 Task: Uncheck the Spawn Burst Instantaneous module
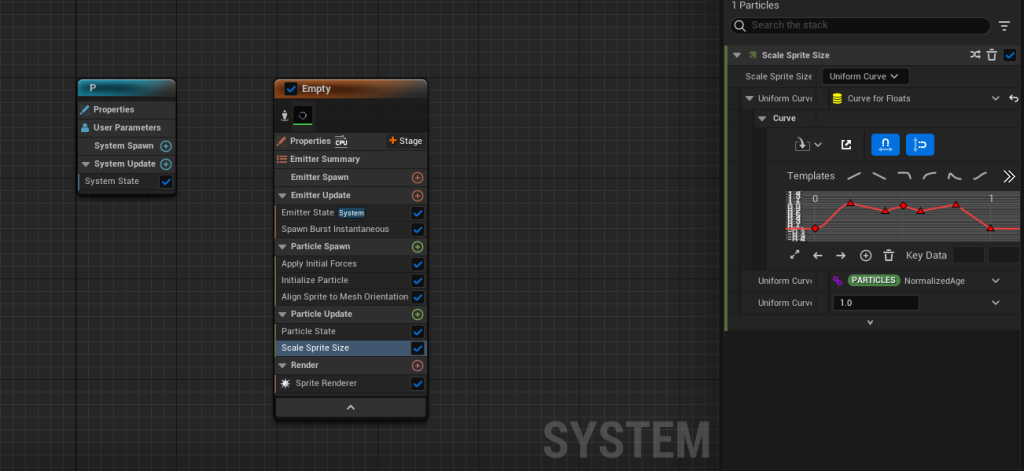[x=417, y=229]
